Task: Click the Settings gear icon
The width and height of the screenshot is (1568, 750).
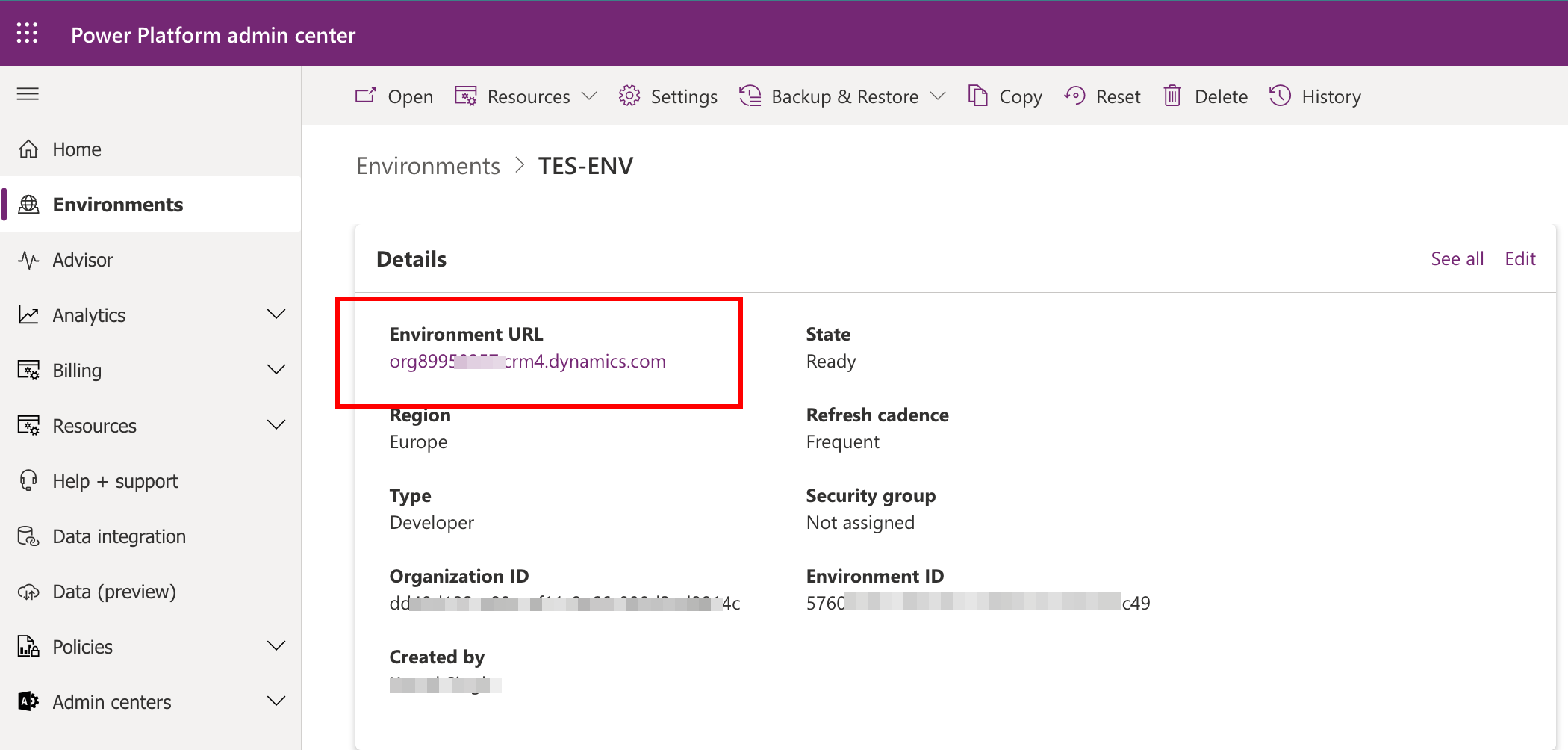Action: coord(629,96)
